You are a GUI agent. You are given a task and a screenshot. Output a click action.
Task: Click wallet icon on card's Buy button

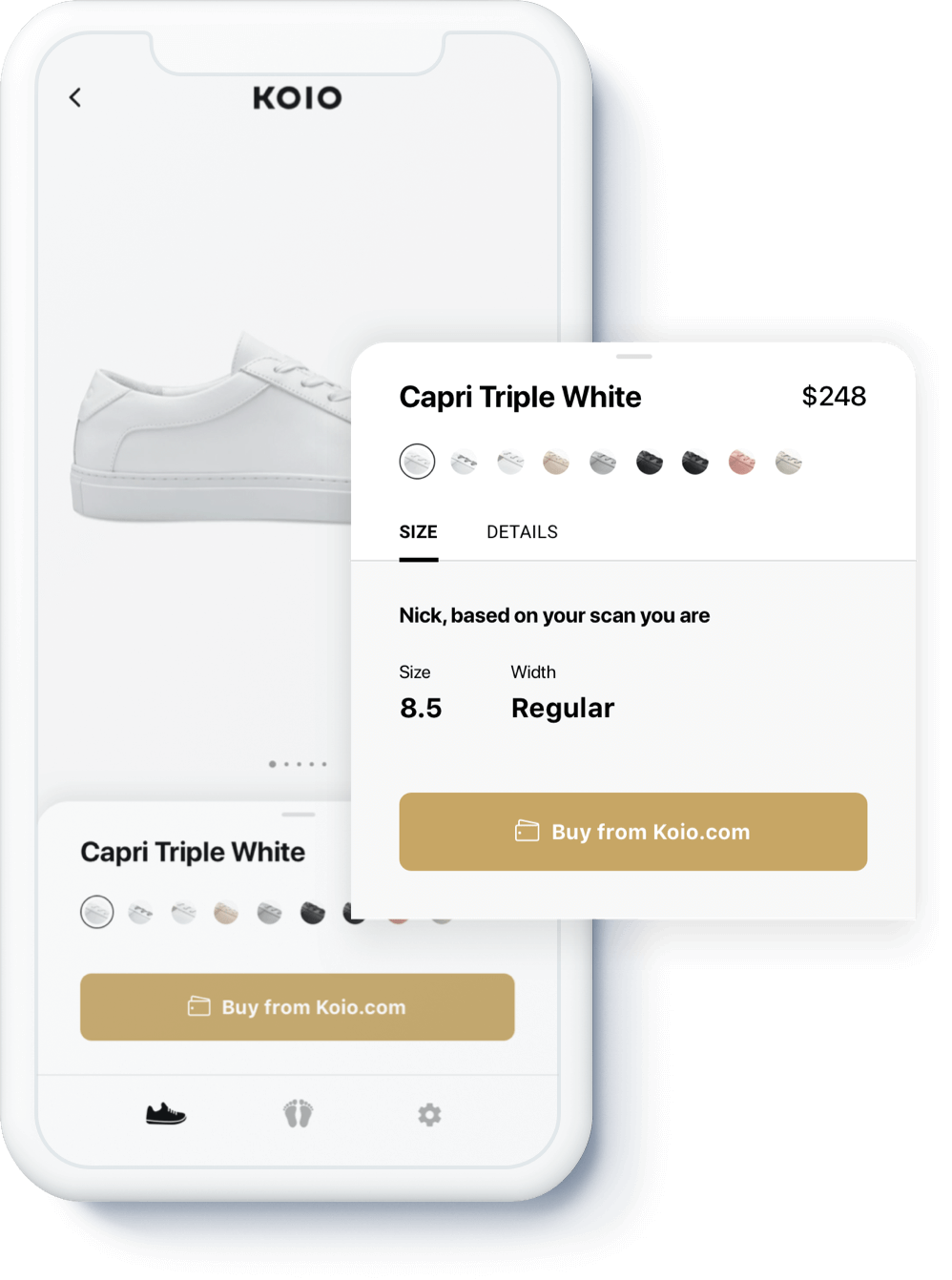[x=528, y=831]
